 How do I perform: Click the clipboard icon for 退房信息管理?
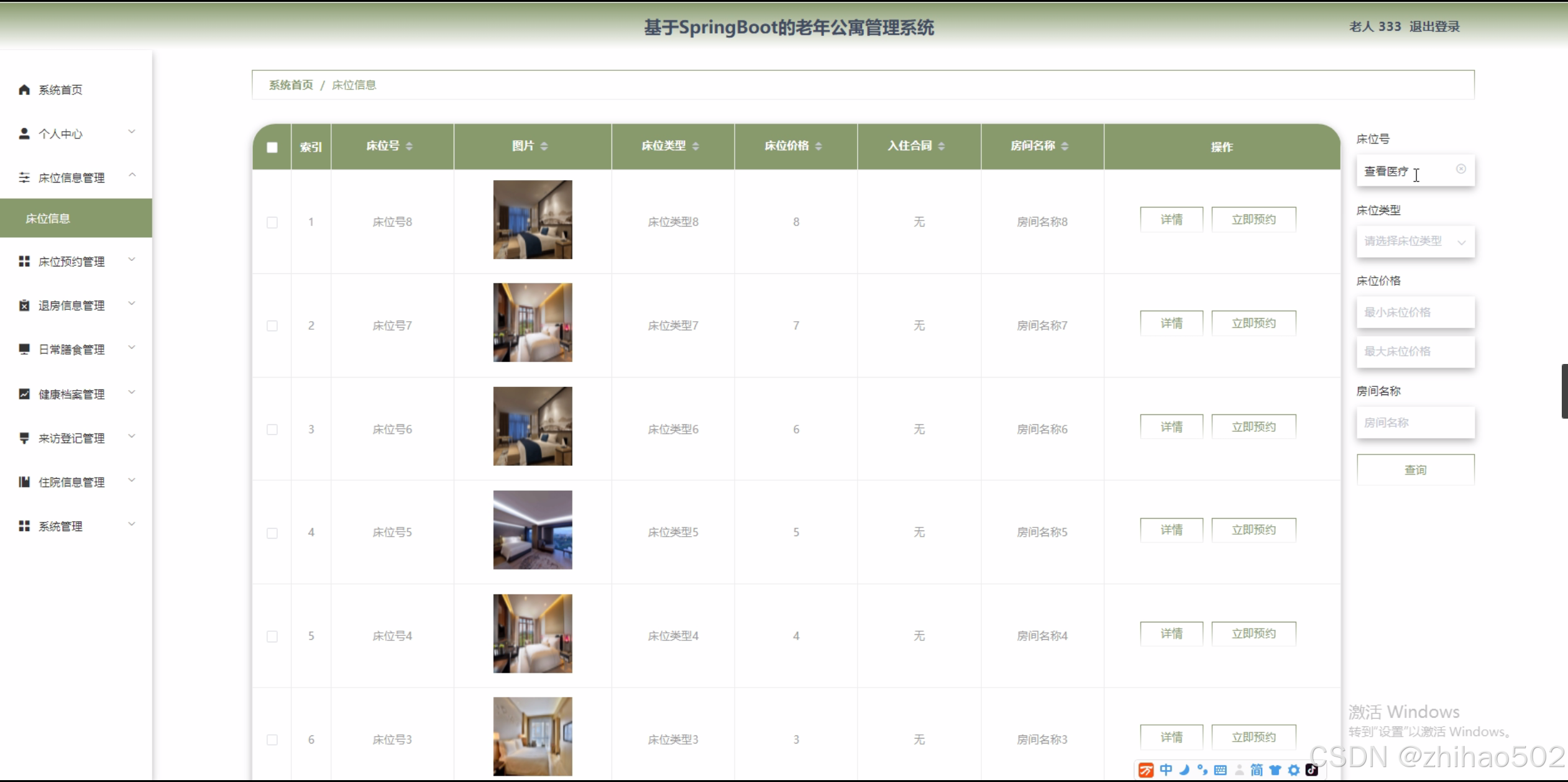click(x=24, y=305)
